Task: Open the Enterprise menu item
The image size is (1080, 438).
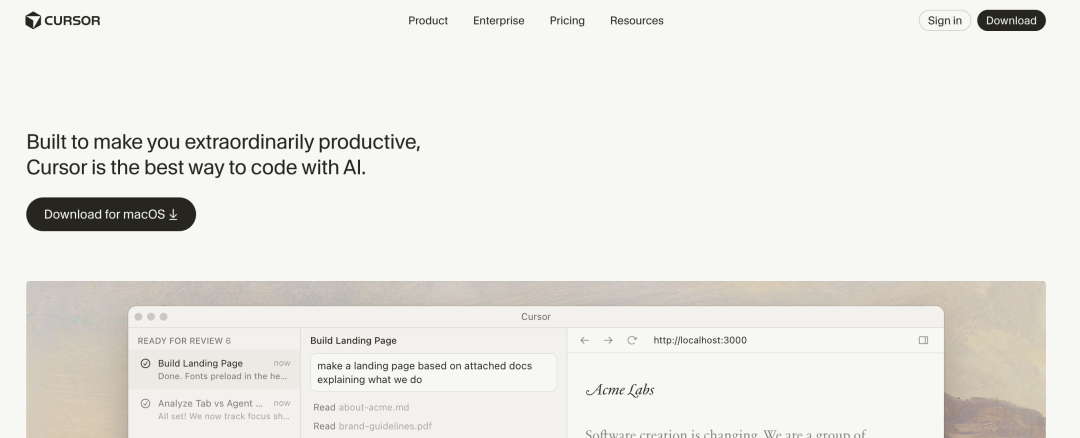Action: (499, 21)
